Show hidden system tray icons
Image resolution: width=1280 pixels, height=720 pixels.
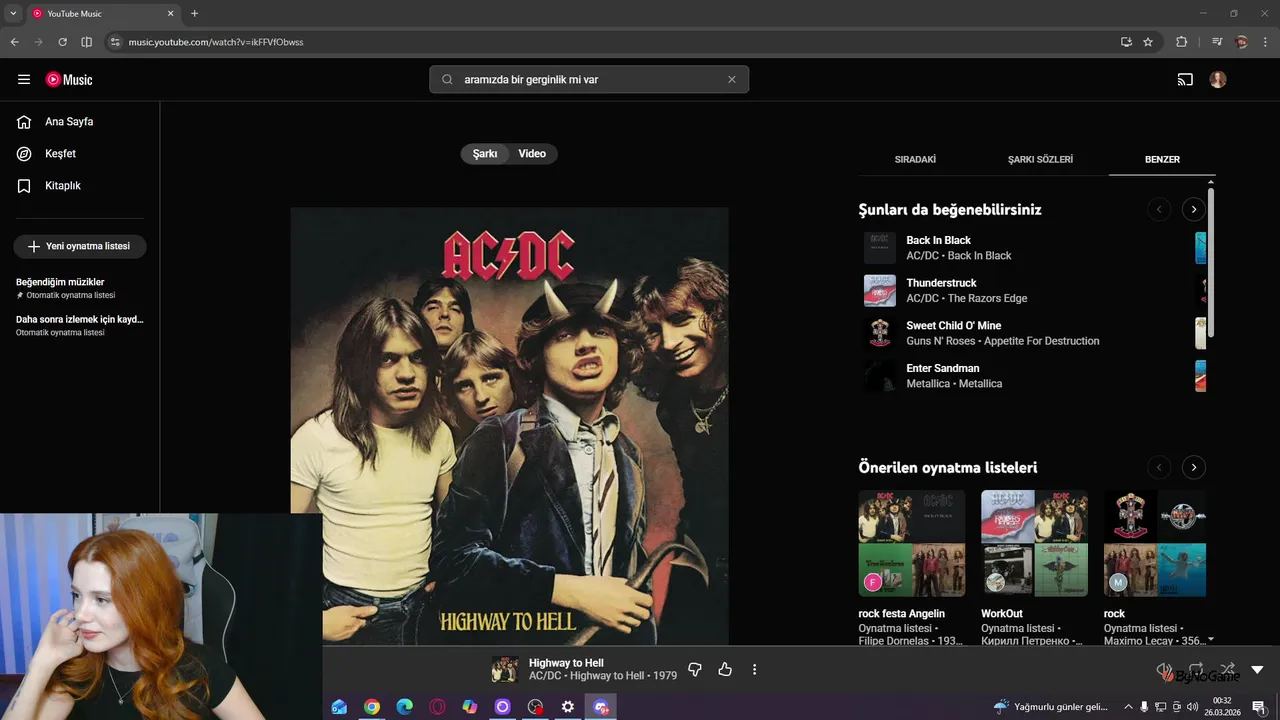(1129, 707)
